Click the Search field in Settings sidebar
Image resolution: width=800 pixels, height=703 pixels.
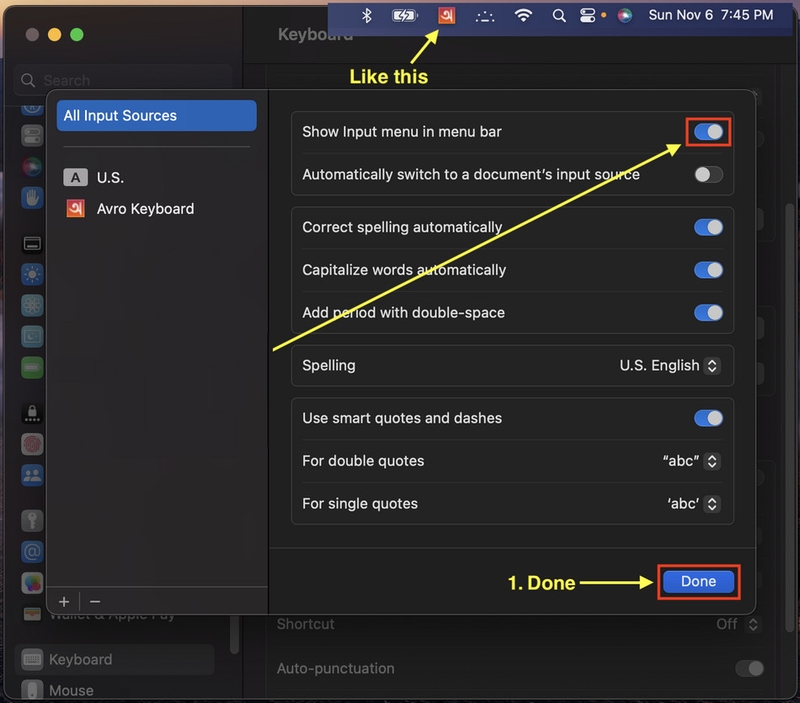click(x=123, y=81)
